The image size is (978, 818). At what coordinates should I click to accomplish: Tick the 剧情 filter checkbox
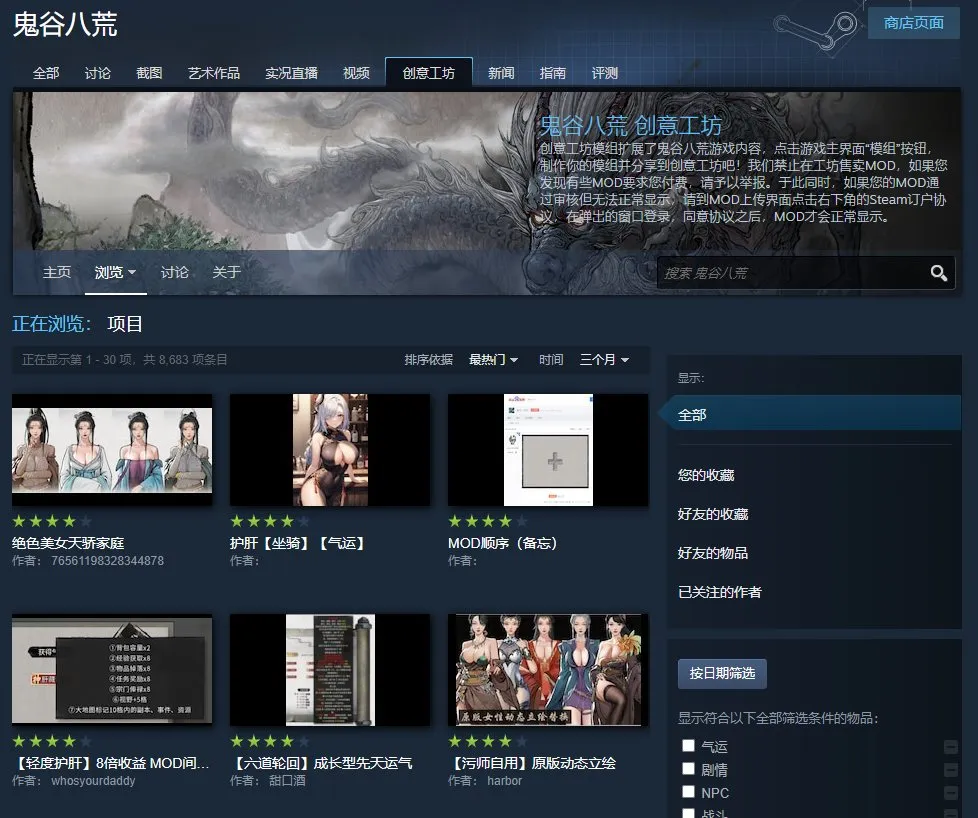[688, 768]
